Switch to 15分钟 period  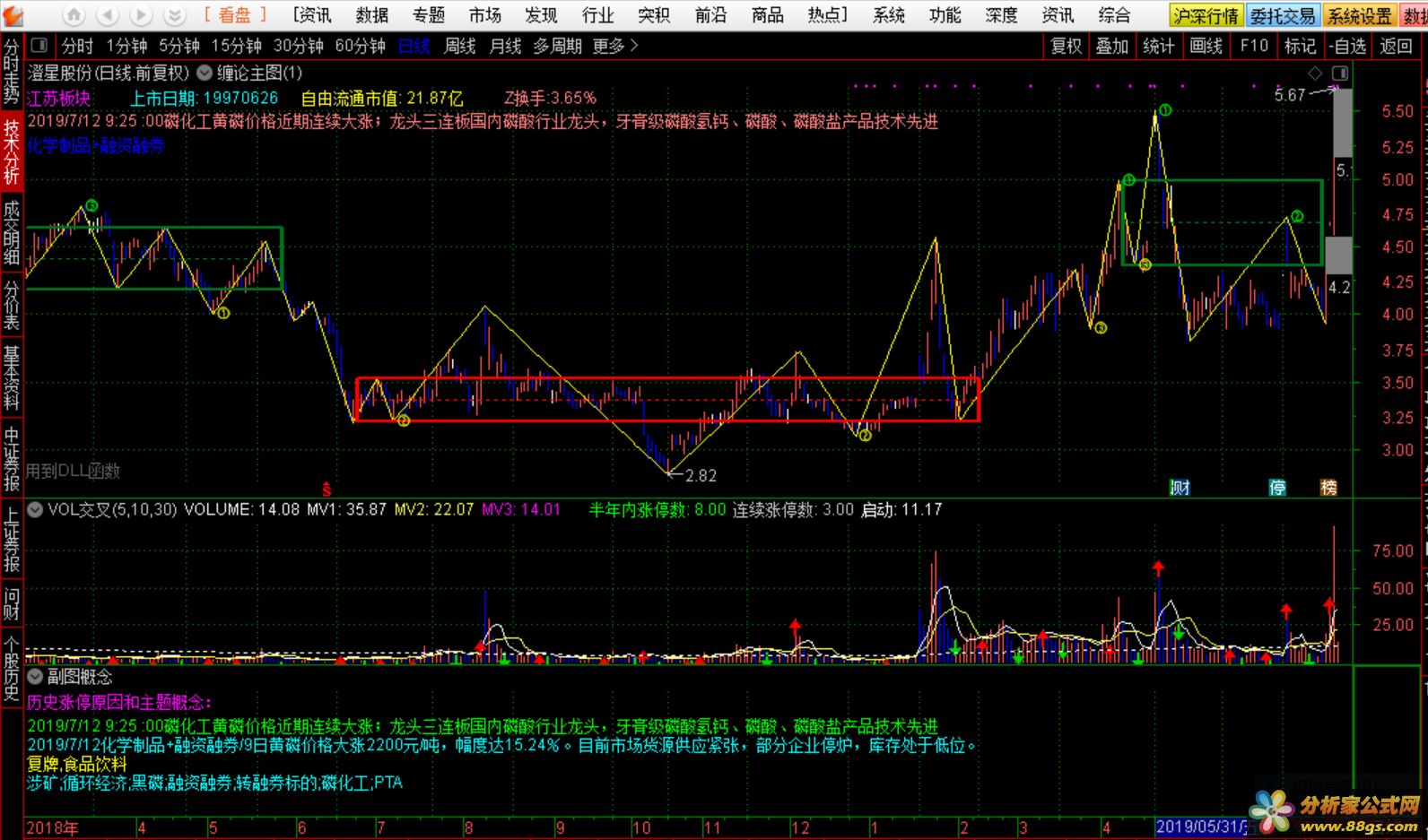coord(236,46)
